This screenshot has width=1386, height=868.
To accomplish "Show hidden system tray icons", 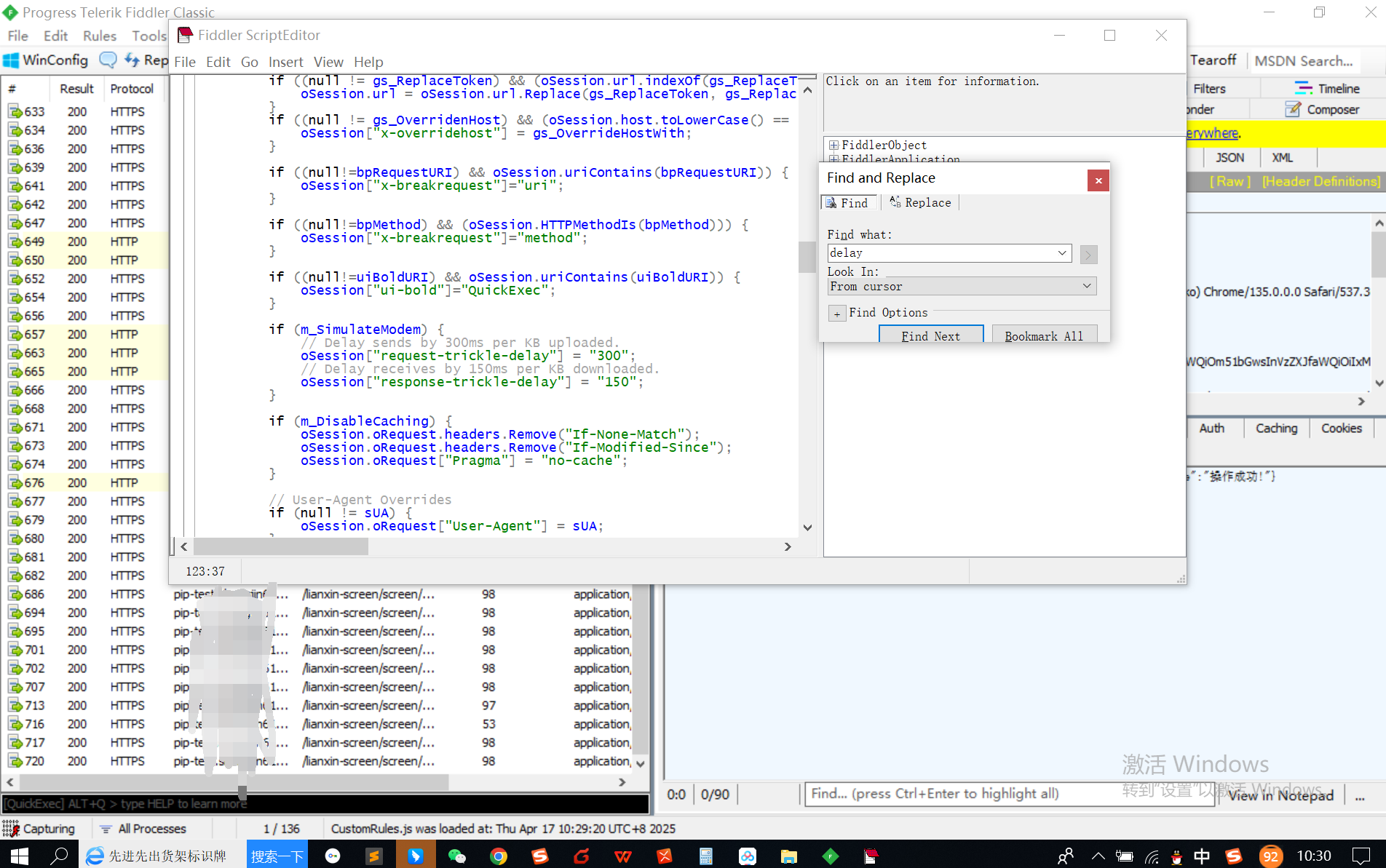I will (1098, 856).
